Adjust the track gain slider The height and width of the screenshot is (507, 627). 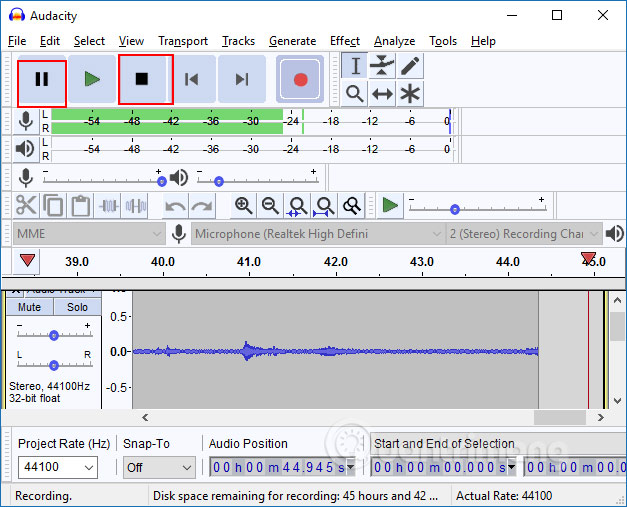[x=53, y=334]
